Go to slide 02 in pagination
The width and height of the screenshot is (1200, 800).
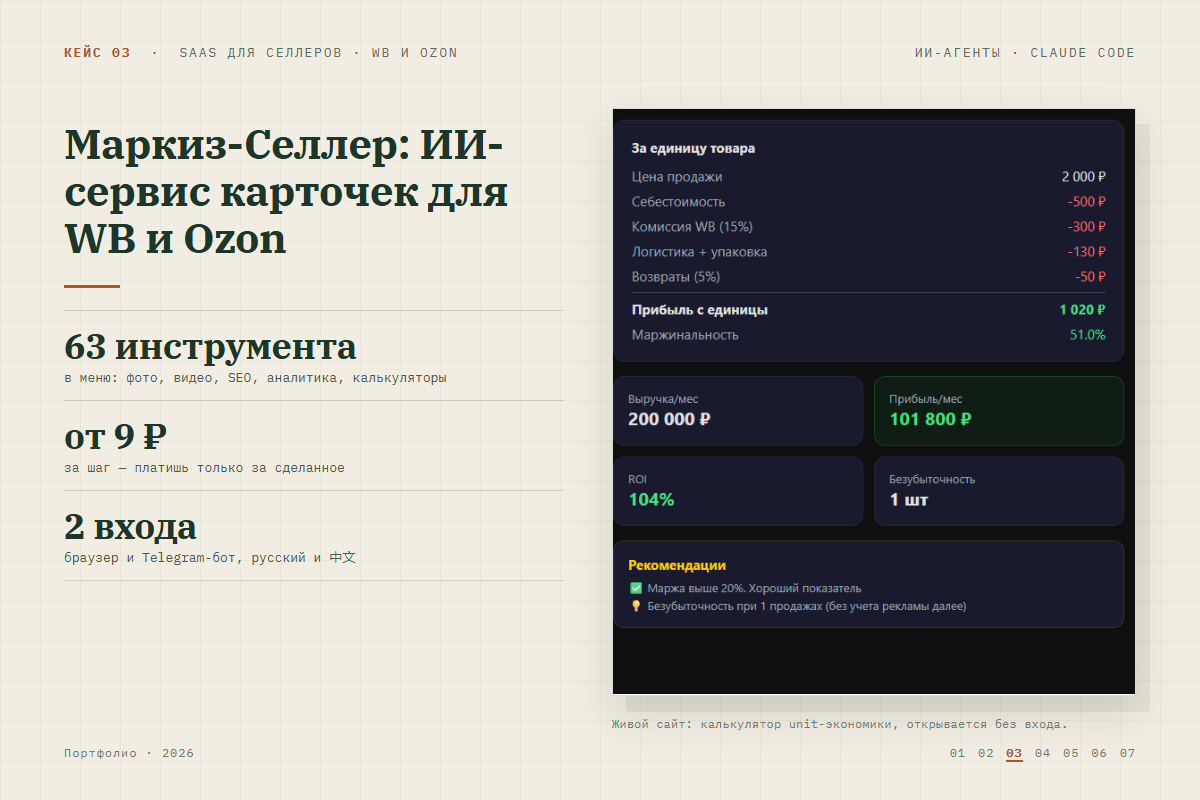coord(986,753)
